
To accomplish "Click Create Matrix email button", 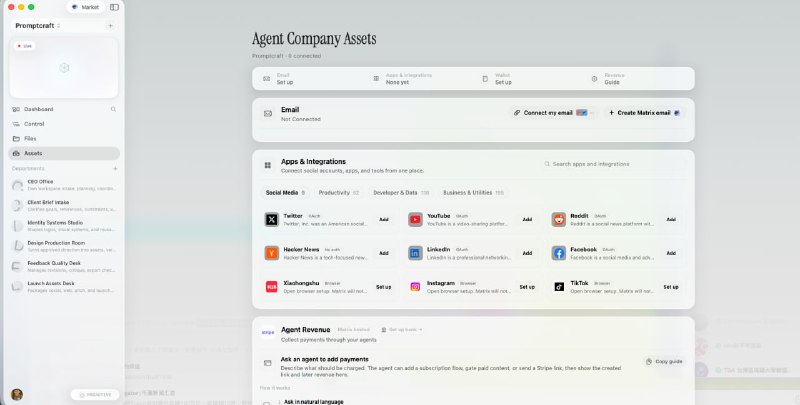I will [644, 113].
